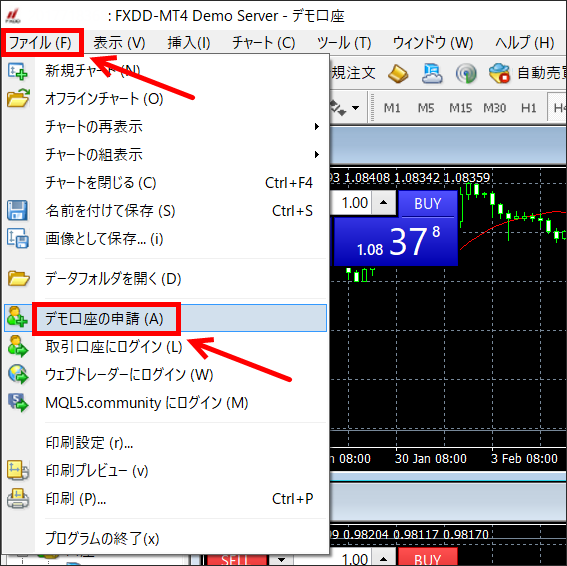Select 新規チャート (N) menu entry

pos(165,71)
